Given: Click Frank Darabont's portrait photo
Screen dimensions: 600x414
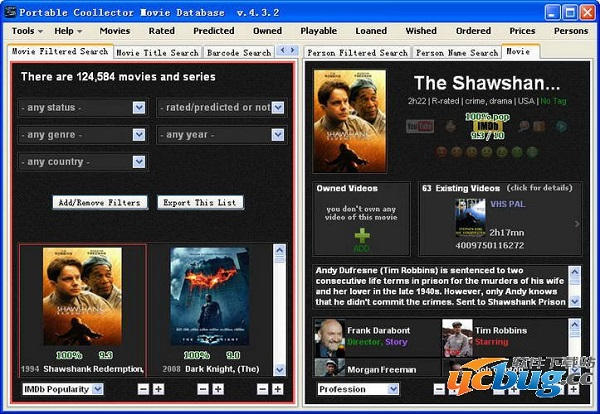Looking at the screenshot, I should [x=329, y=333].
